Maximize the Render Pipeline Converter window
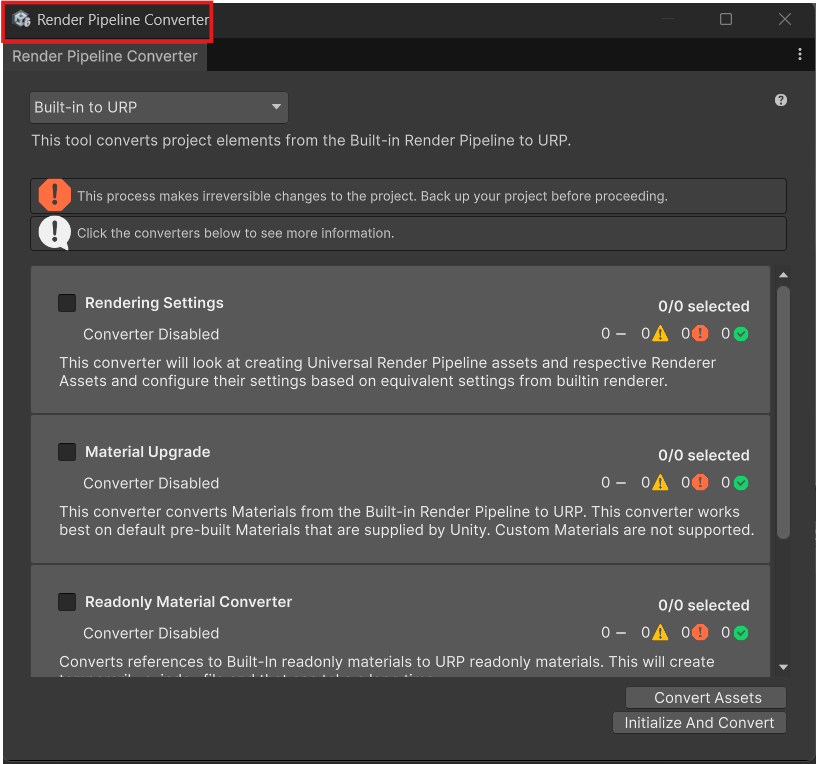Screen dimensions: 816x764 [725, 19]
